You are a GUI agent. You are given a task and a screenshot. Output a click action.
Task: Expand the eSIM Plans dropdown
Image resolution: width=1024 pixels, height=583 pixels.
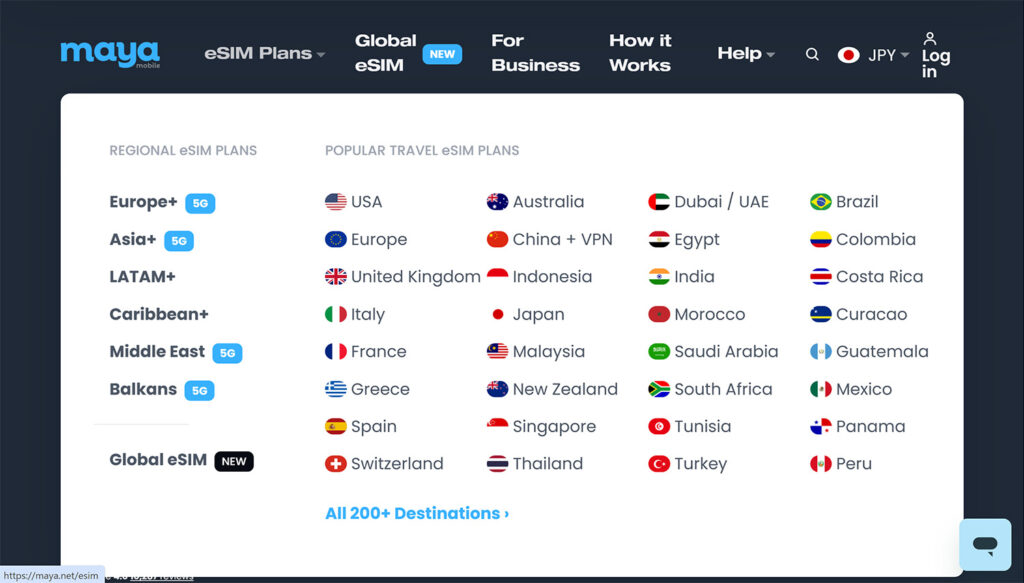point(265,54)
